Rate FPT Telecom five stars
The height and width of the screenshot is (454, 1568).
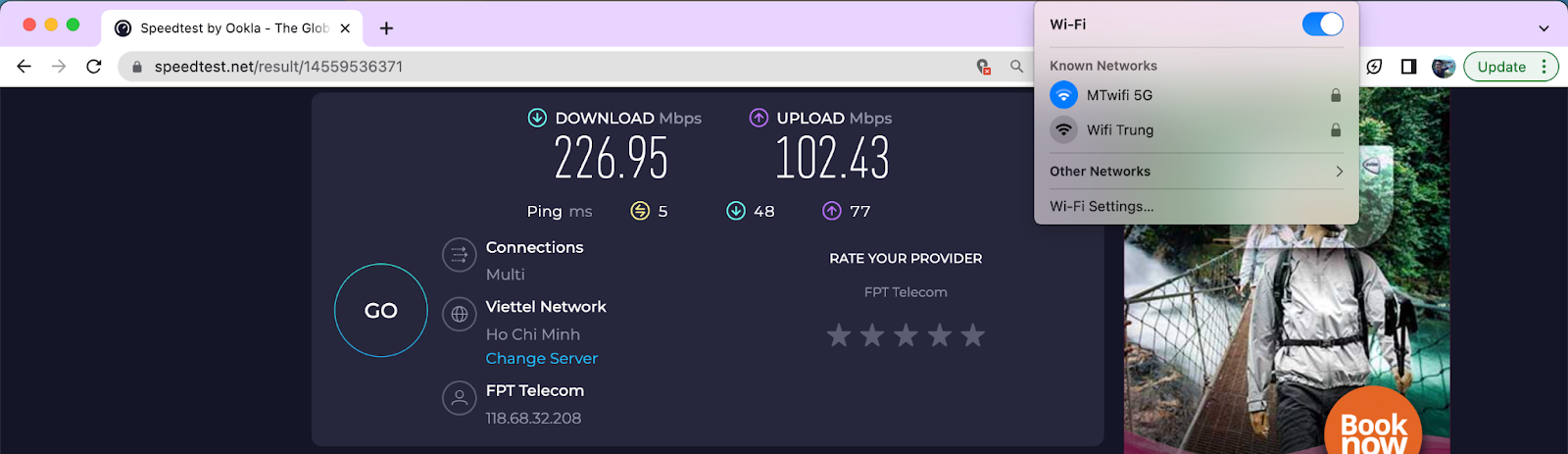972,335
